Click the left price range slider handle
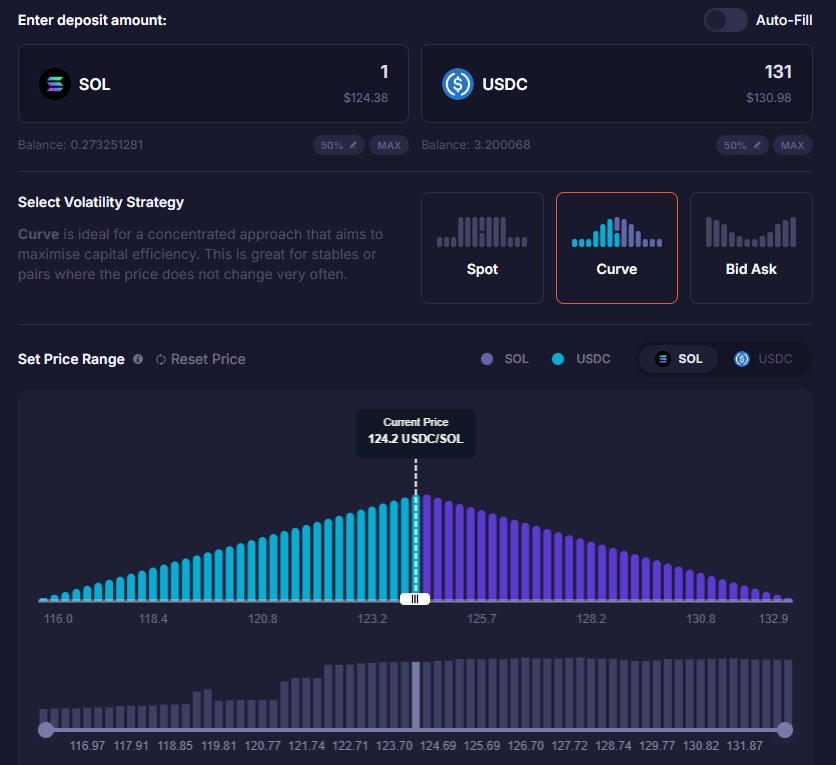This screenshot has height=765, width=836. [x=46, y=730]
